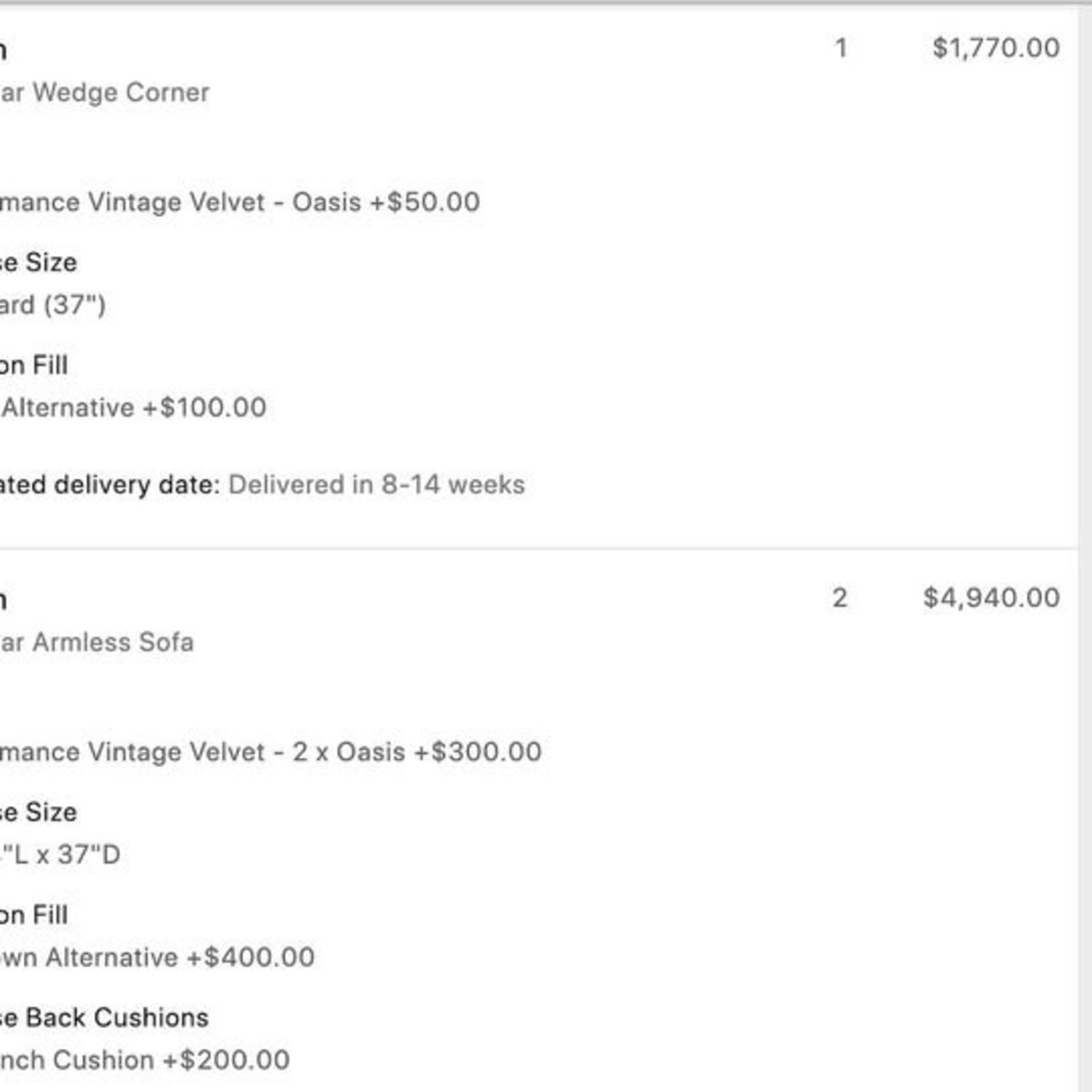1092x1092 pixels.
Task: Click the Size label under Armless Sofa
Action: 51,812
